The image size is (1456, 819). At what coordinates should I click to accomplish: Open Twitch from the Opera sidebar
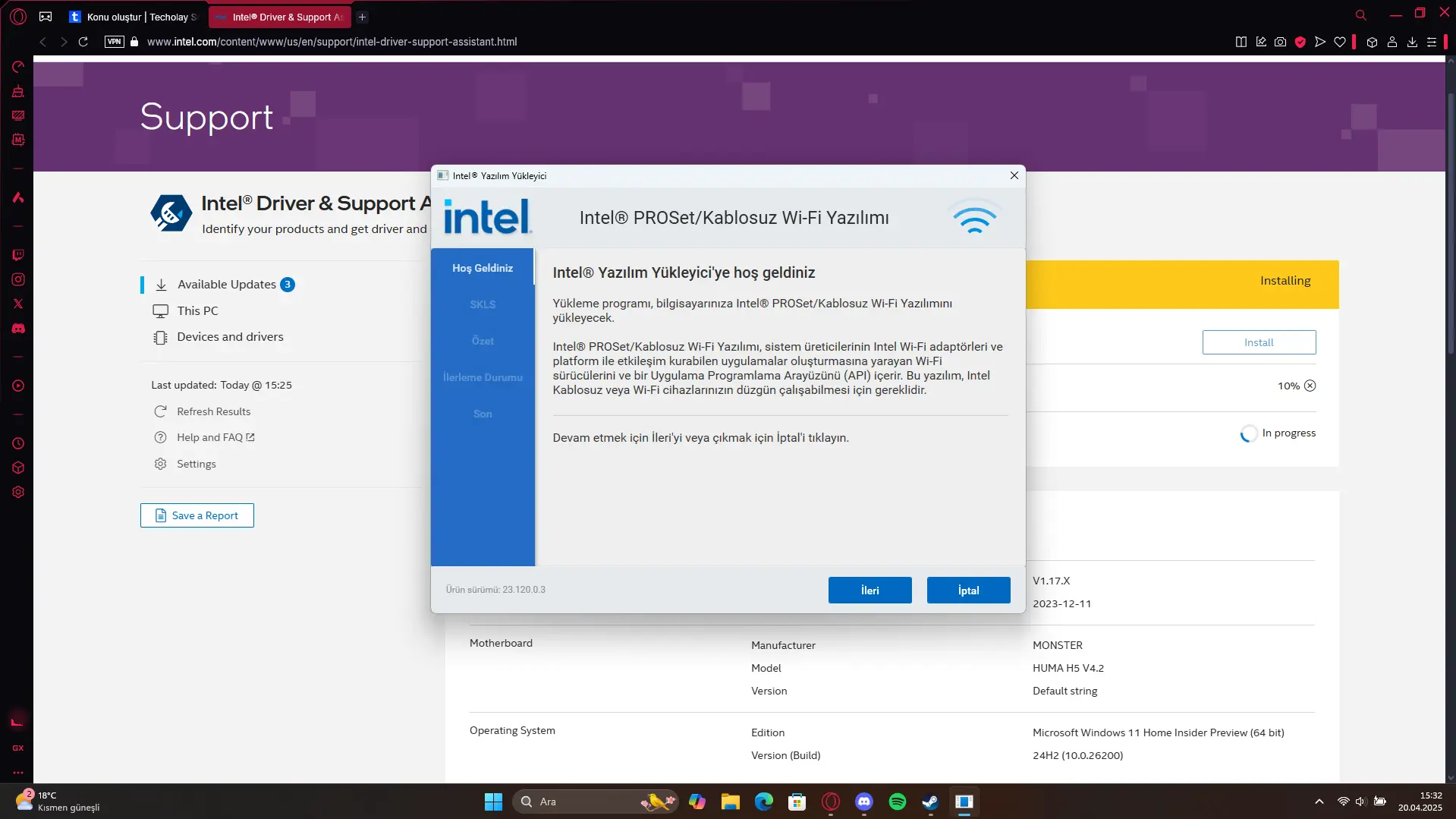pyautogui.click(x=18, y=255)
